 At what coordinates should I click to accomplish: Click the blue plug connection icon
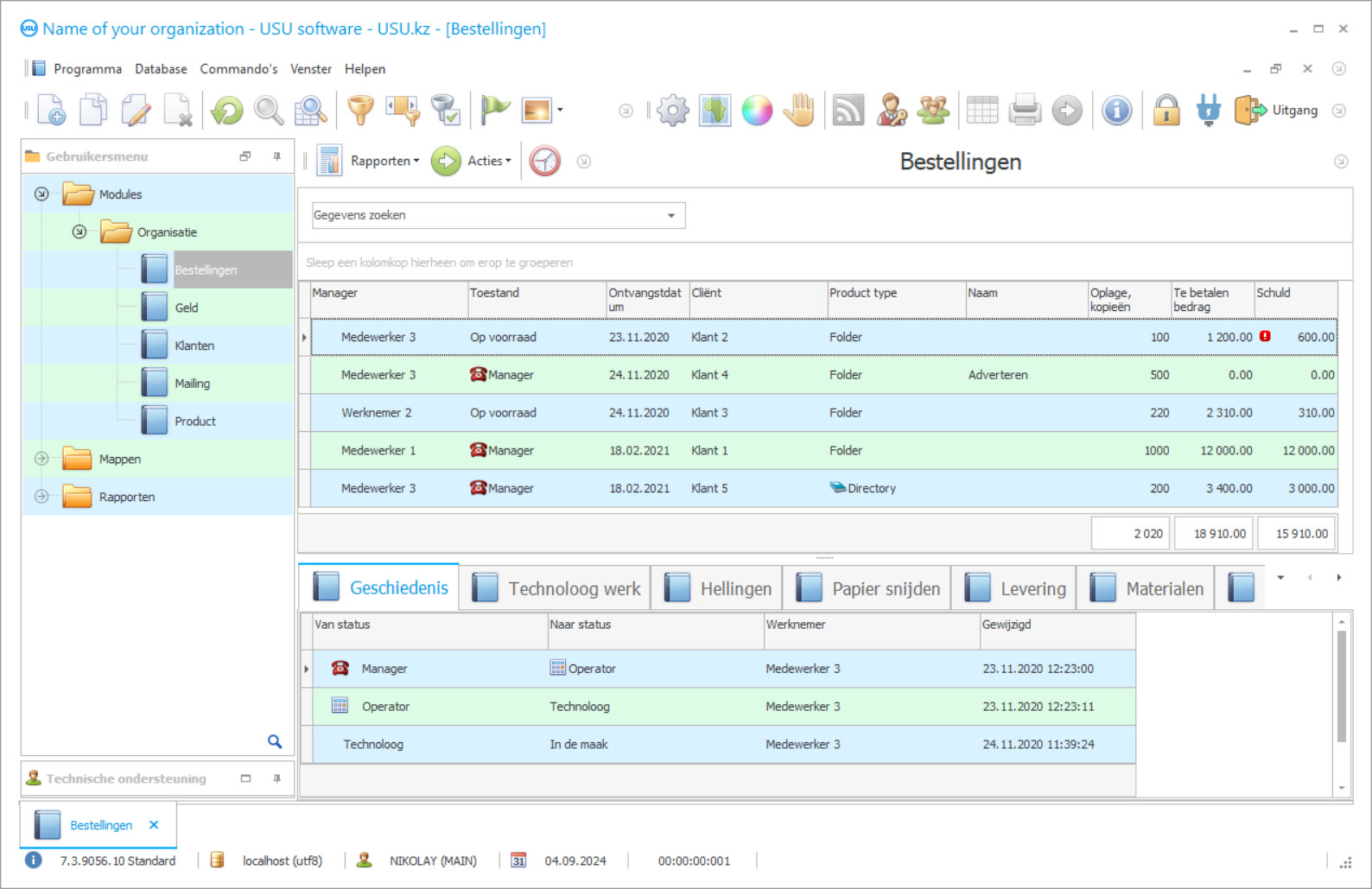(x=1209, y=111)
